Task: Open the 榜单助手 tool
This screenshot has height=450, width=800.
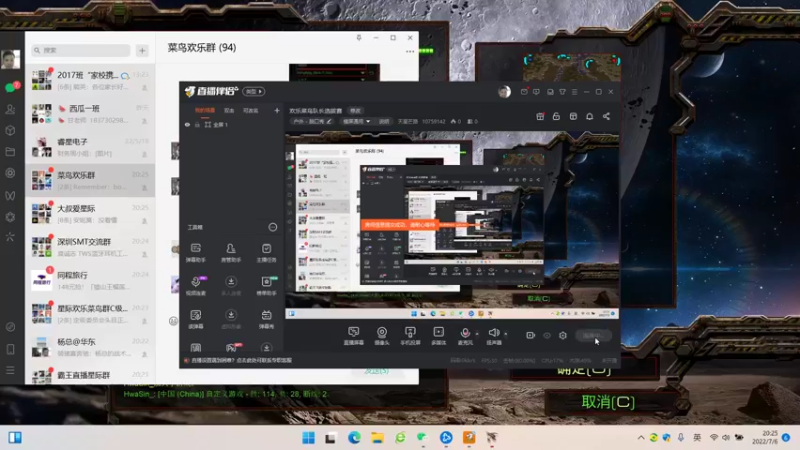Action: (266, 286)
